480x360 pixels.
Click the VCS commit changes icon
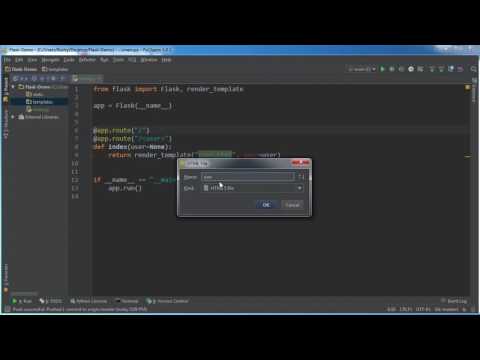441,69
